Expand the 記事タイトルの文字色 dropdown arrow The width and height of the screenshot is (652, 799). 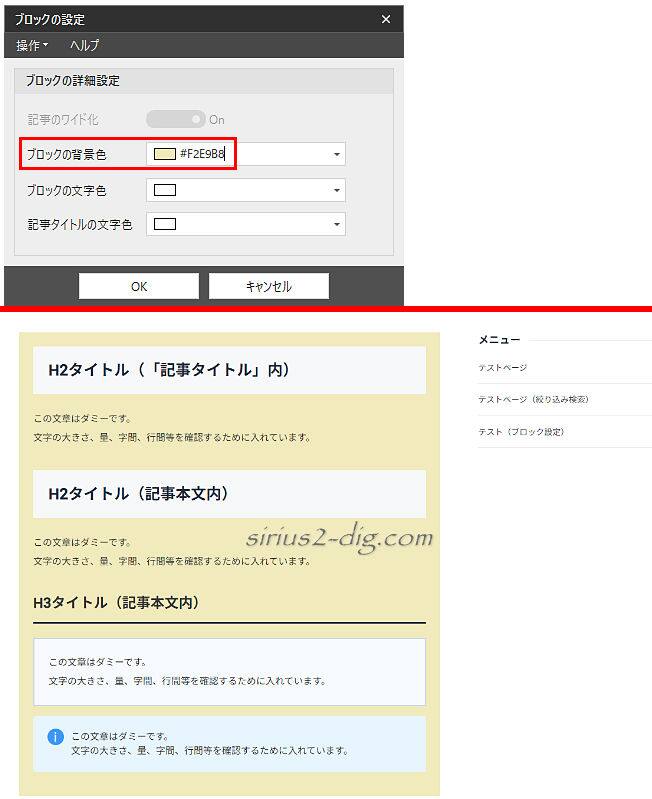point(336,224)
